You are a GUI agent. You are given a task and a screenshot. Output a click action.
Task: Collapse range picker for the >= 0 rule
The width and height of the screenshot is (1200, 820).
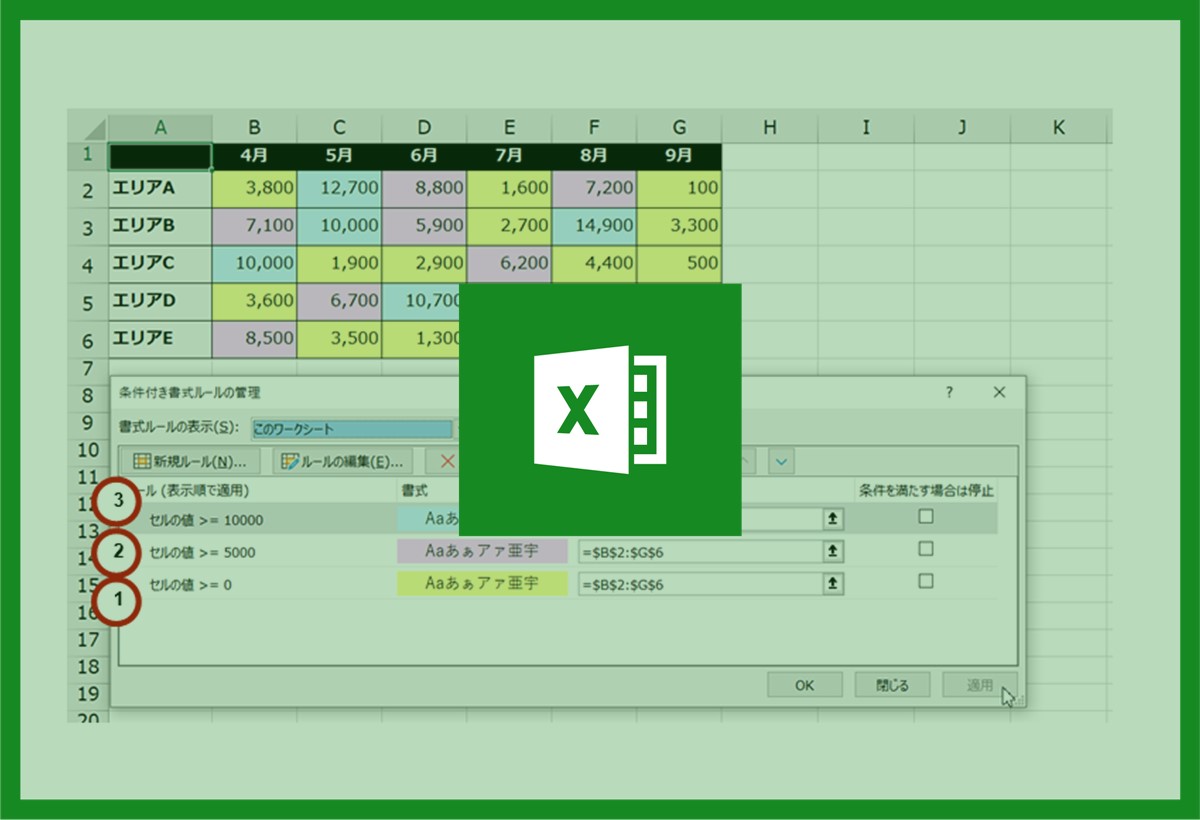[831, 584]
